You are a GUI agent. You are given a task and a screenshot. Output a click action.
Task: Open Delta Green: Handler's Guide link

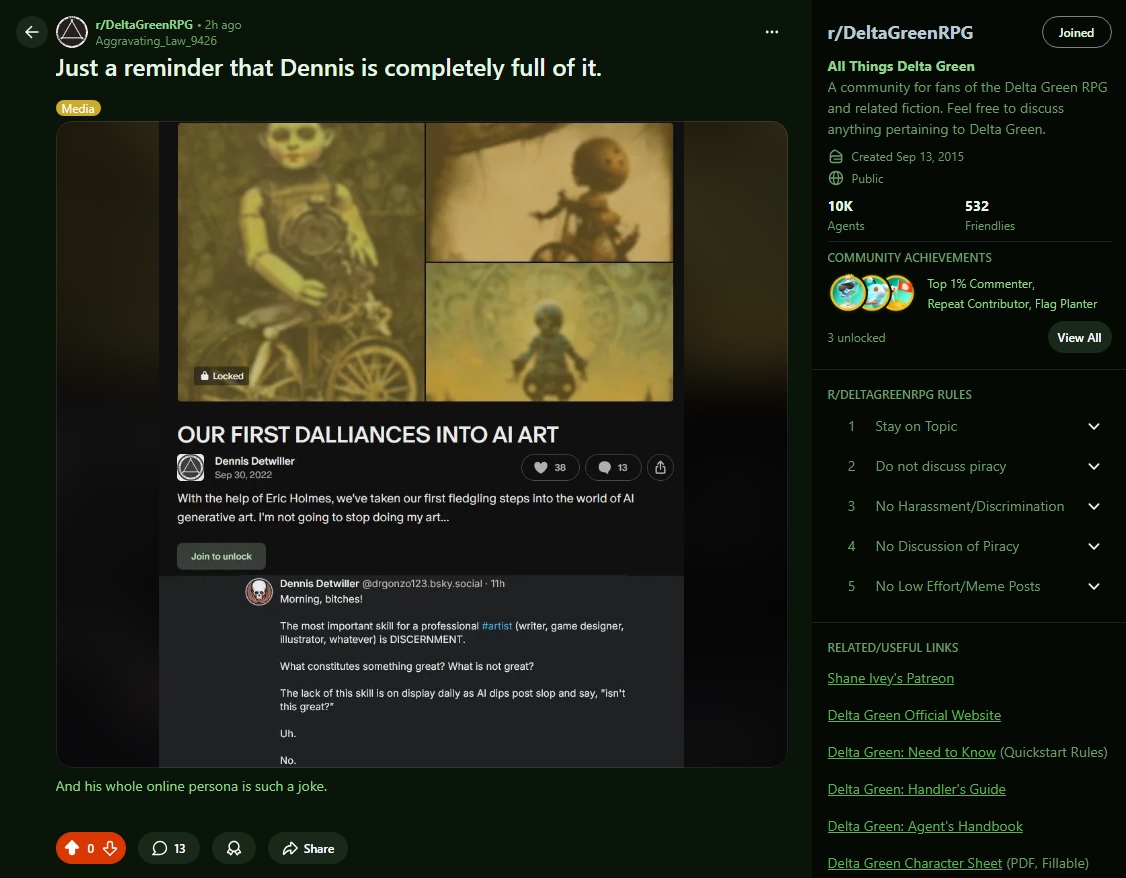(916, 790)
